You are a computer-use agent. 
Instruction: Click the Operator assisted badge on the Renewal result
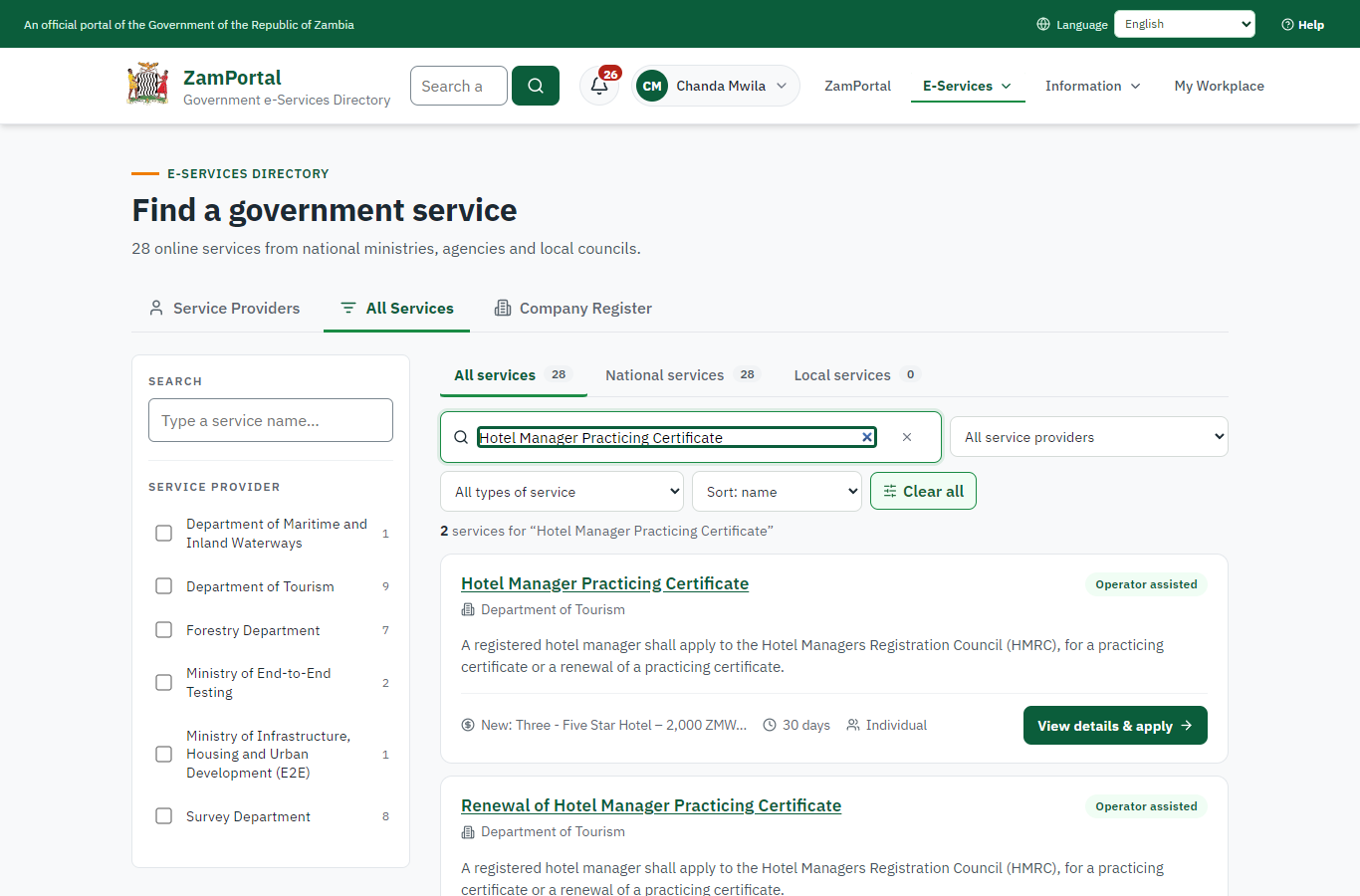coord(1146,806)
